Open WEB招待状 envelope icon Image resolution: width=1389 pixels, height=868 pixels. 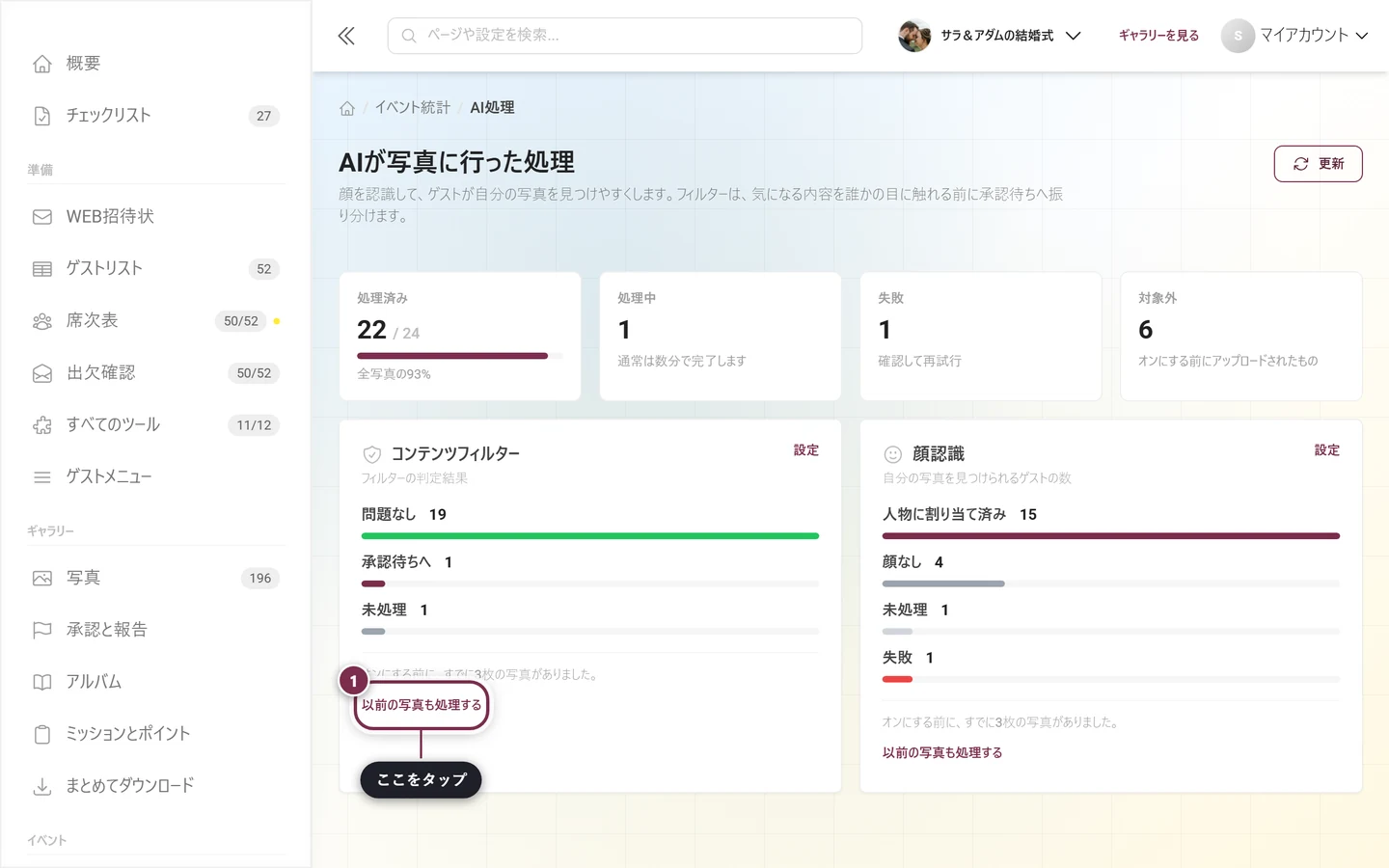[x=42, y=217]
